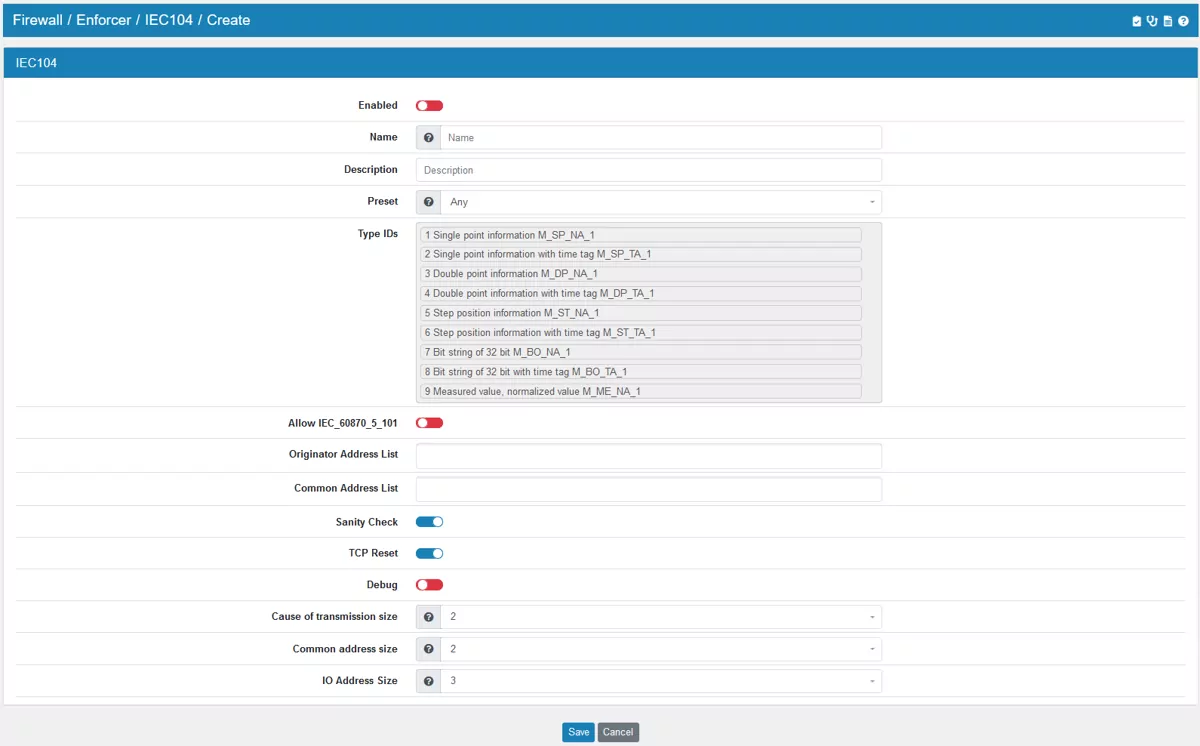Click the Cancel button
Screen dimensions: 1200x746
(618, 732)
